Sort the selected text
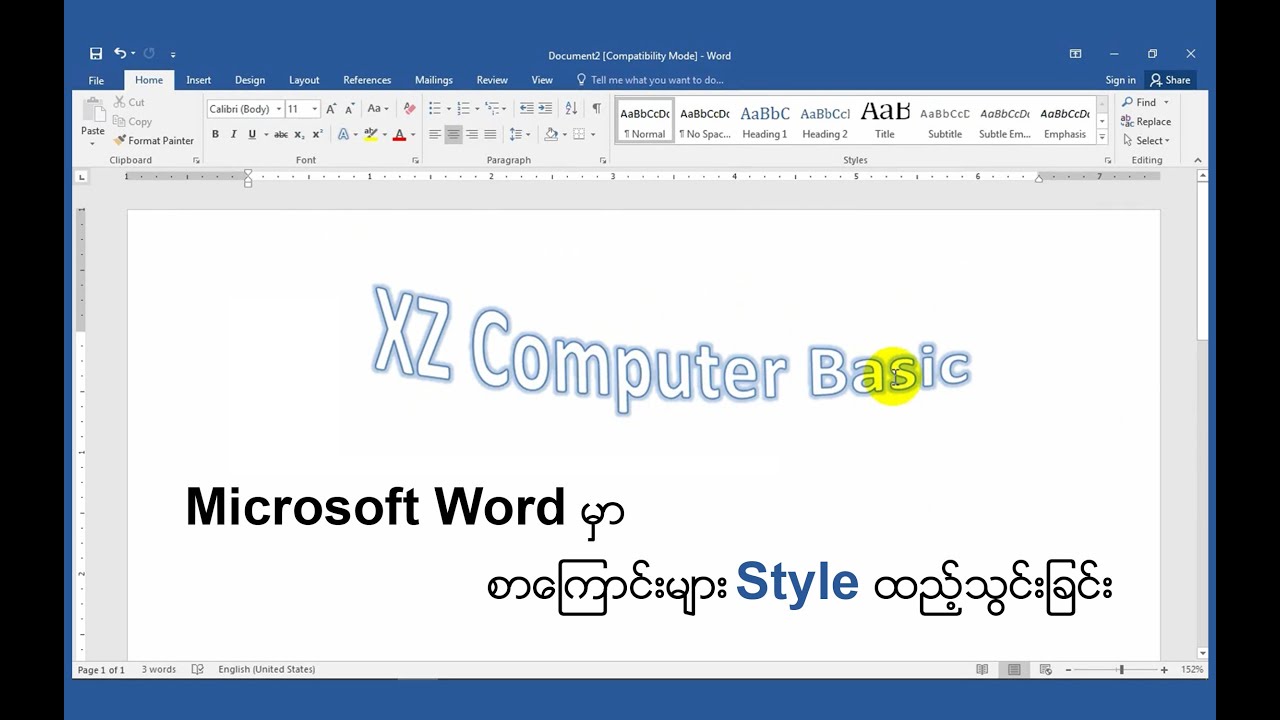 click(571, 109)
